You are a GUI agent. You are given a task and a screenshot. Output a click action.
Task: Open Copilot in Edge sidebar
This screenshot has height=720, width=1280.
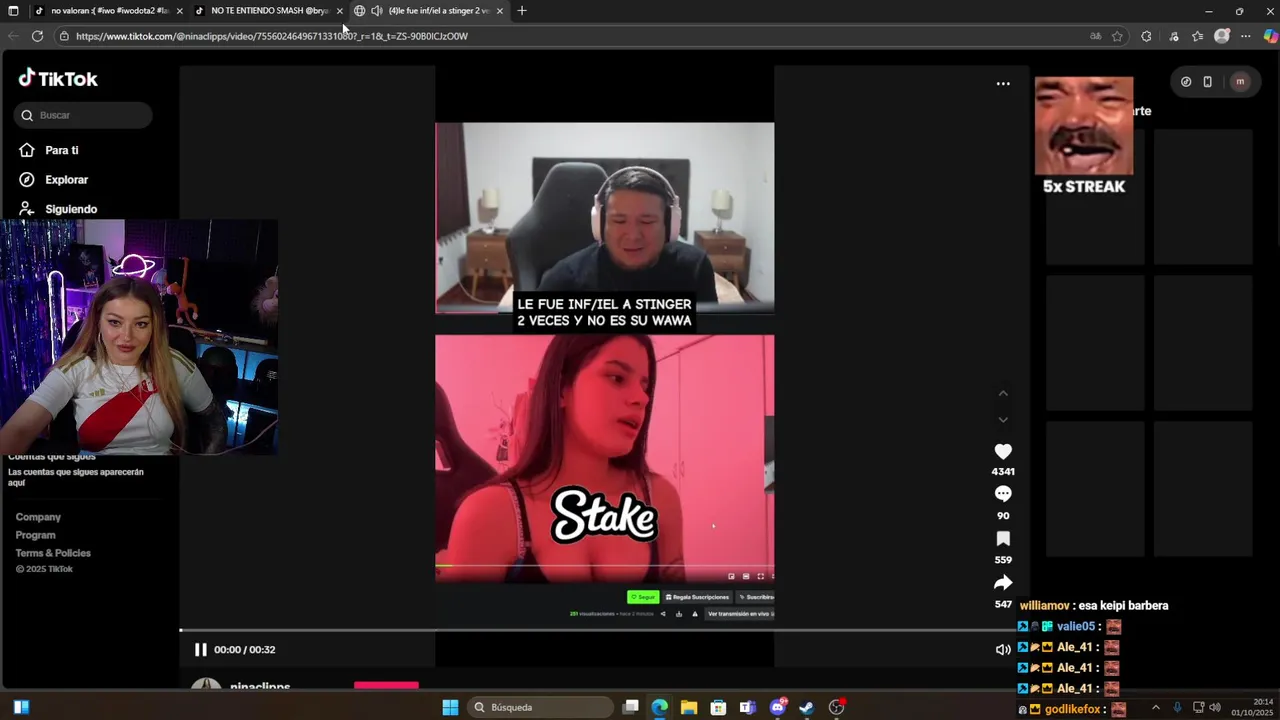tap(1270, 36)
